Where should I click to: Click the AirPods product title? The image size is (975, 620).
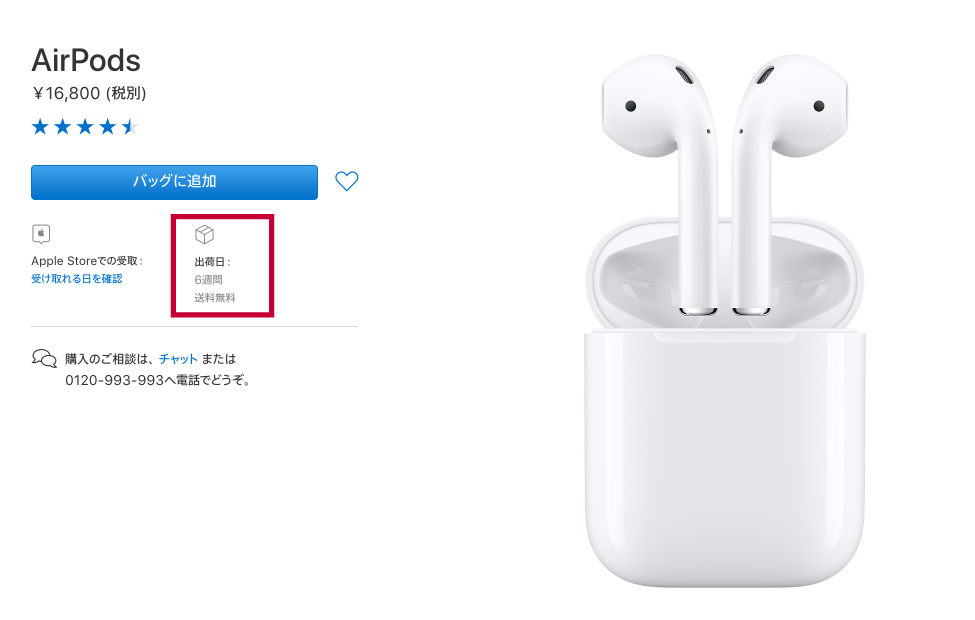click(x=86, y=60)
